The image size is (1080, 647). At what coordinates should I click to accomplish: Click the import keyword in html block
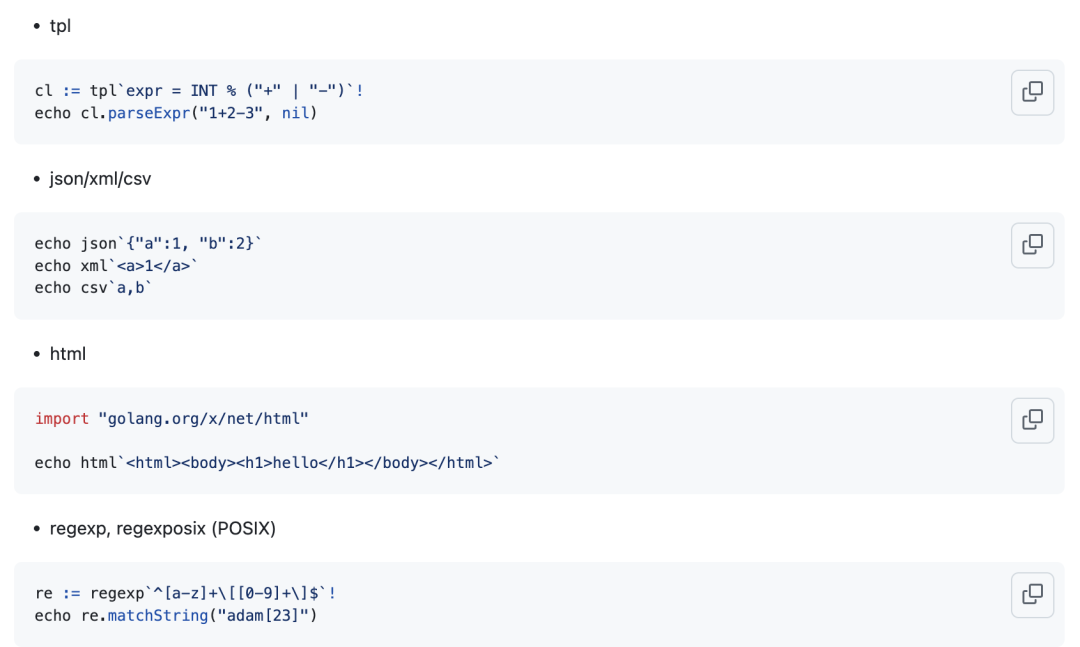coord(62,419)
